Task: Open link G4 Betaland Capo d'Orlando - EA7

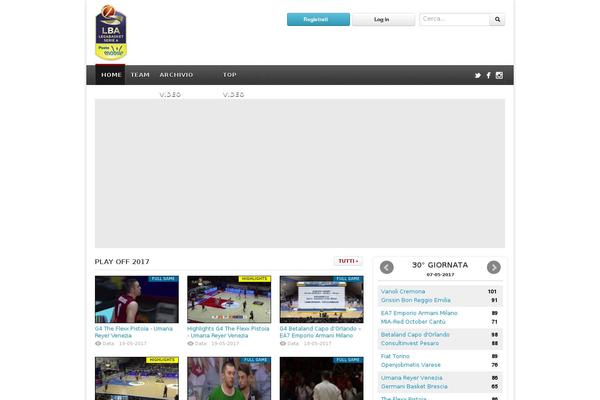Action: tap(320, 332)
